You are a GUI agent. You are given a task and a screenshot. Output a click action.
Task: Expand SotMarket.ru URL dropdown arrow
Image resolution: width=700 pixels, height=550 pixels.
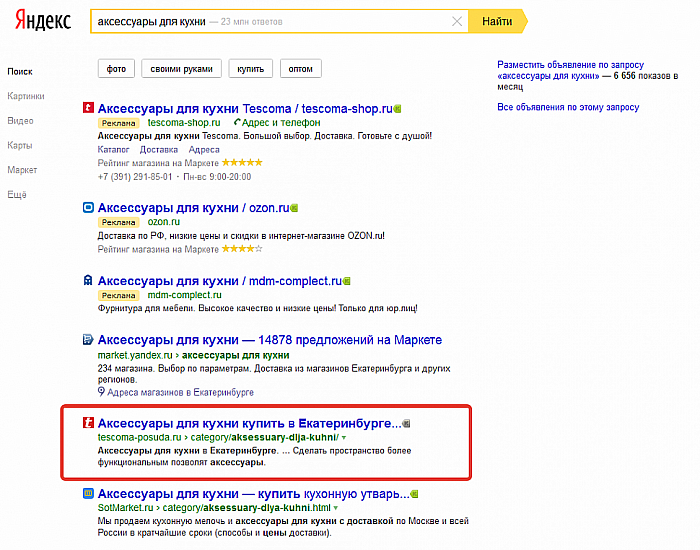[336, 508]
